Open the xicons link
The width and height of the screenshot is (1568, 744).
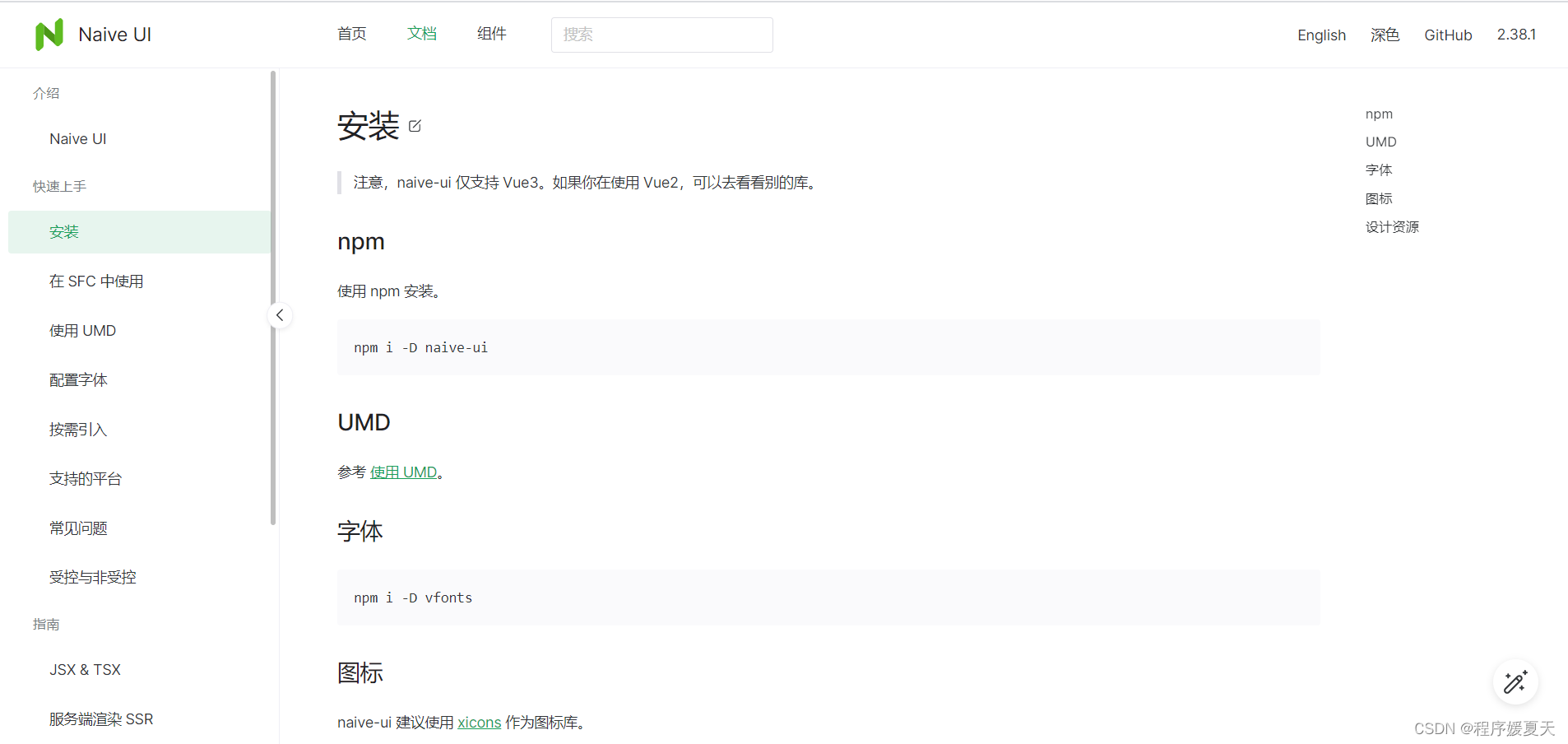(x=479, y=723)
